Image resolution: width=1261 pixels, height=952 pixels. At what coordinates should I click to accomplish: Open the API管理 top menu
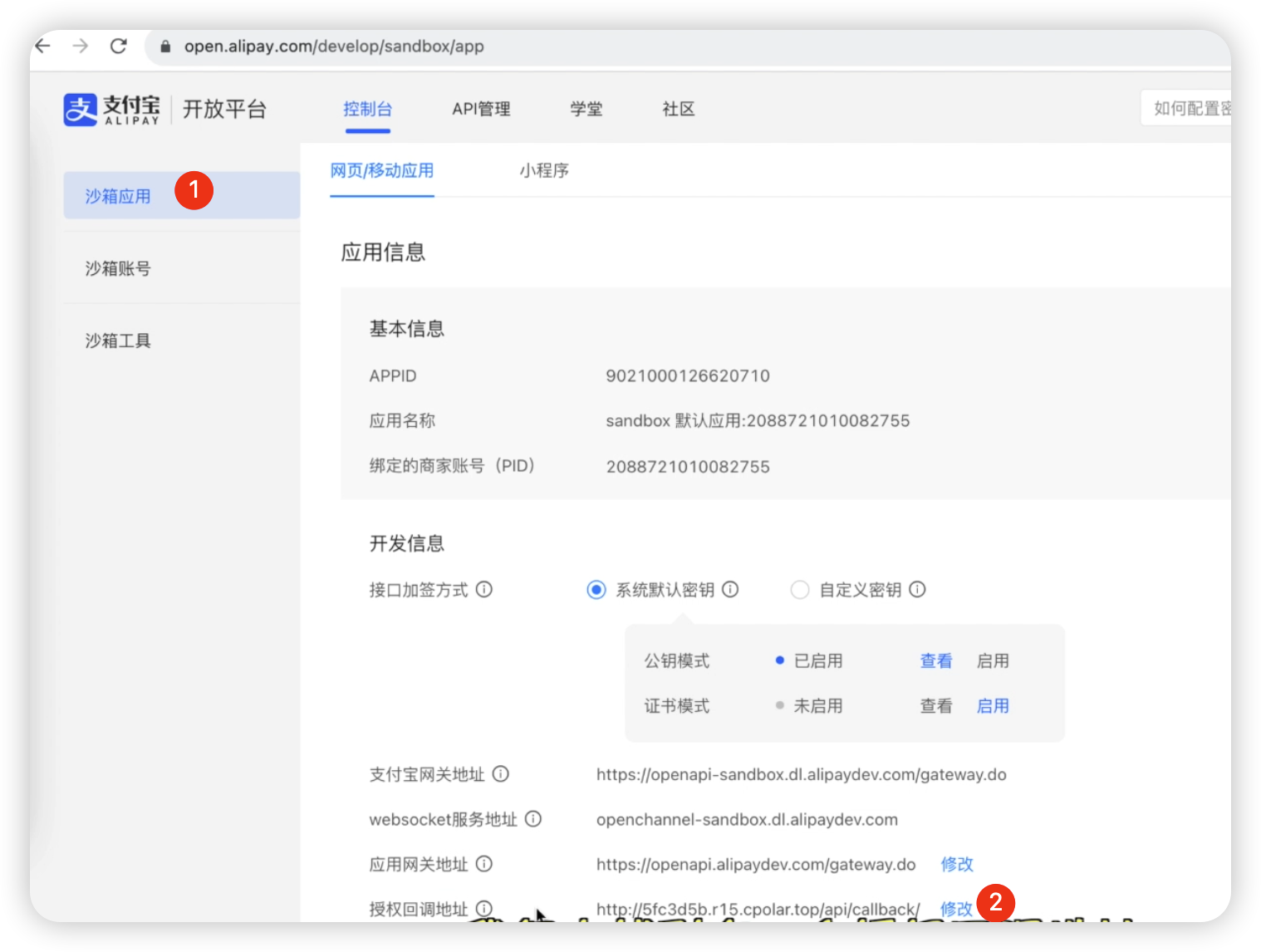coord(481,109)
